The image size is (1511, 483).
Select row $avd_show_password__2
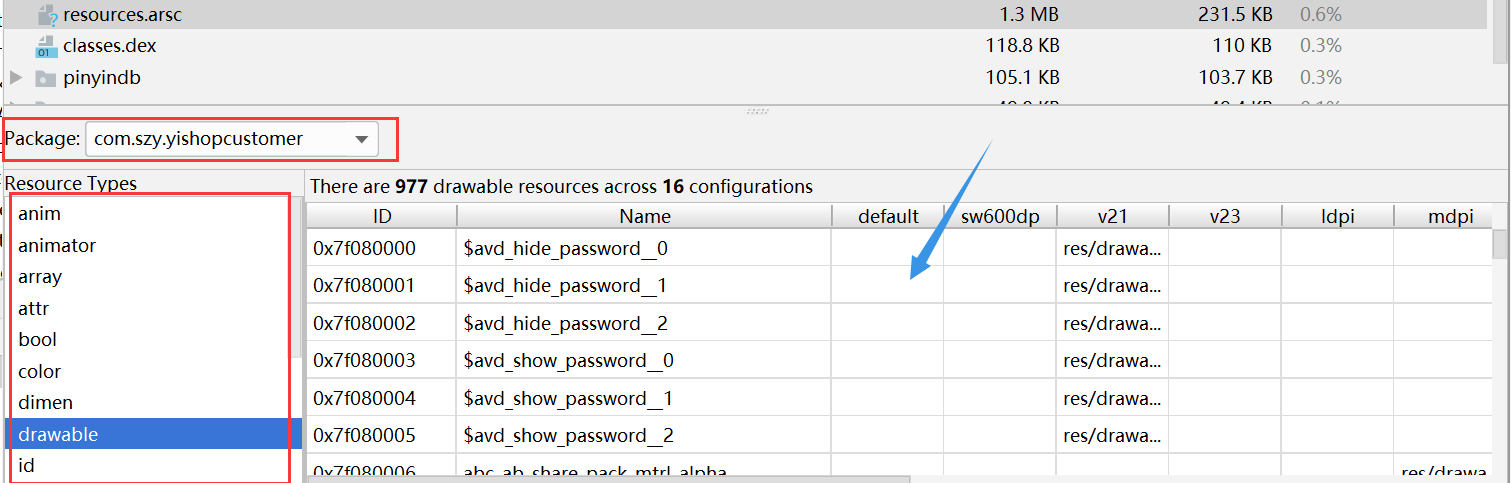[x=899, y=435]
